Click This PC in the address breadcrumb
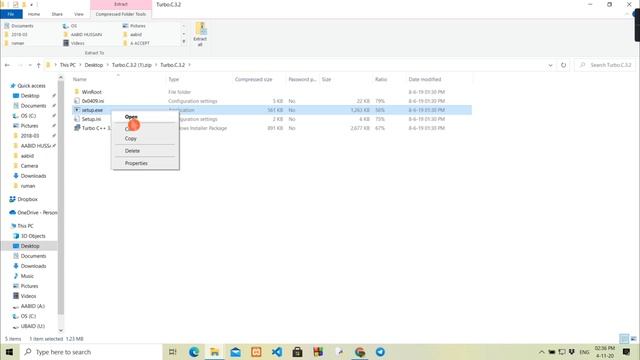Viewport: 640px width, 360px height. pyautogui.click(x=67, y=65)
